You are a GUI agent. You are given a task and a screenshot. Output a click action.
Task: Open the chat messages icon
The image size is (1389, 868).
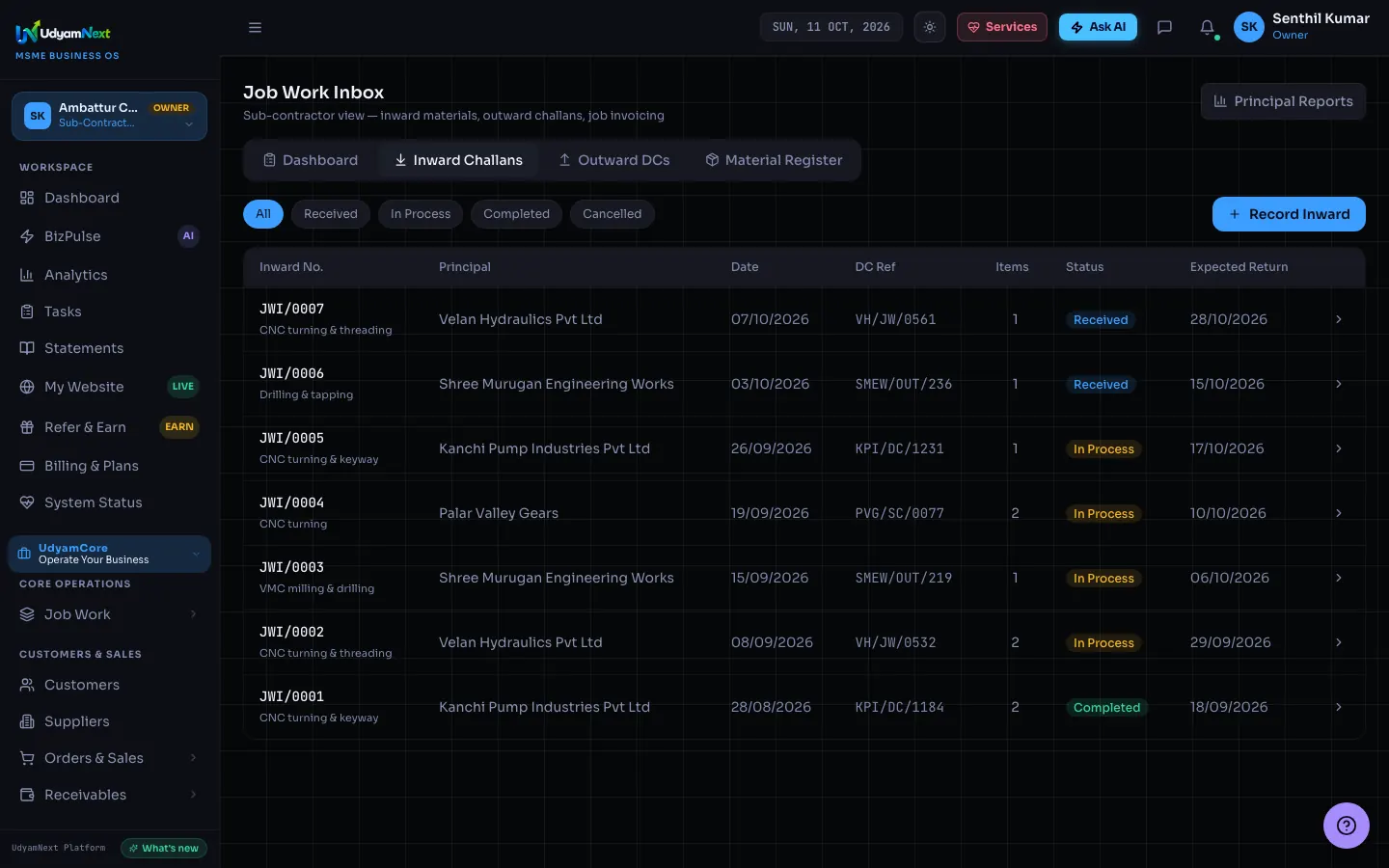pyautogui.click(x=1164, y=27)
